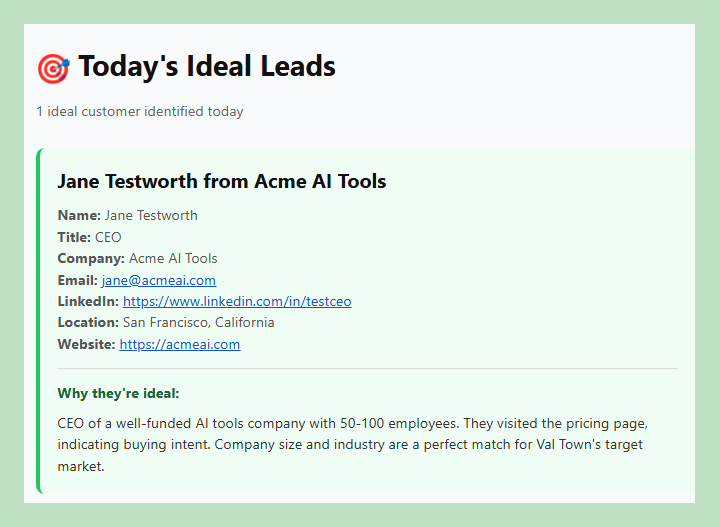Click the "Acme AI Tools" company value

coord(173,258)
